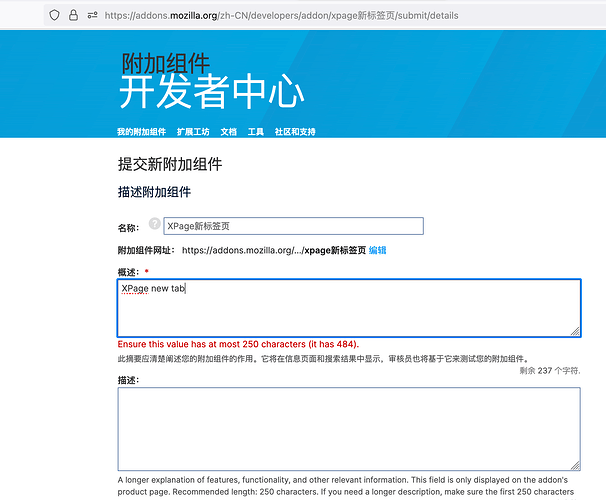Click the red 250 characters error message
This screenshot has width=606, height=500.
238,344
